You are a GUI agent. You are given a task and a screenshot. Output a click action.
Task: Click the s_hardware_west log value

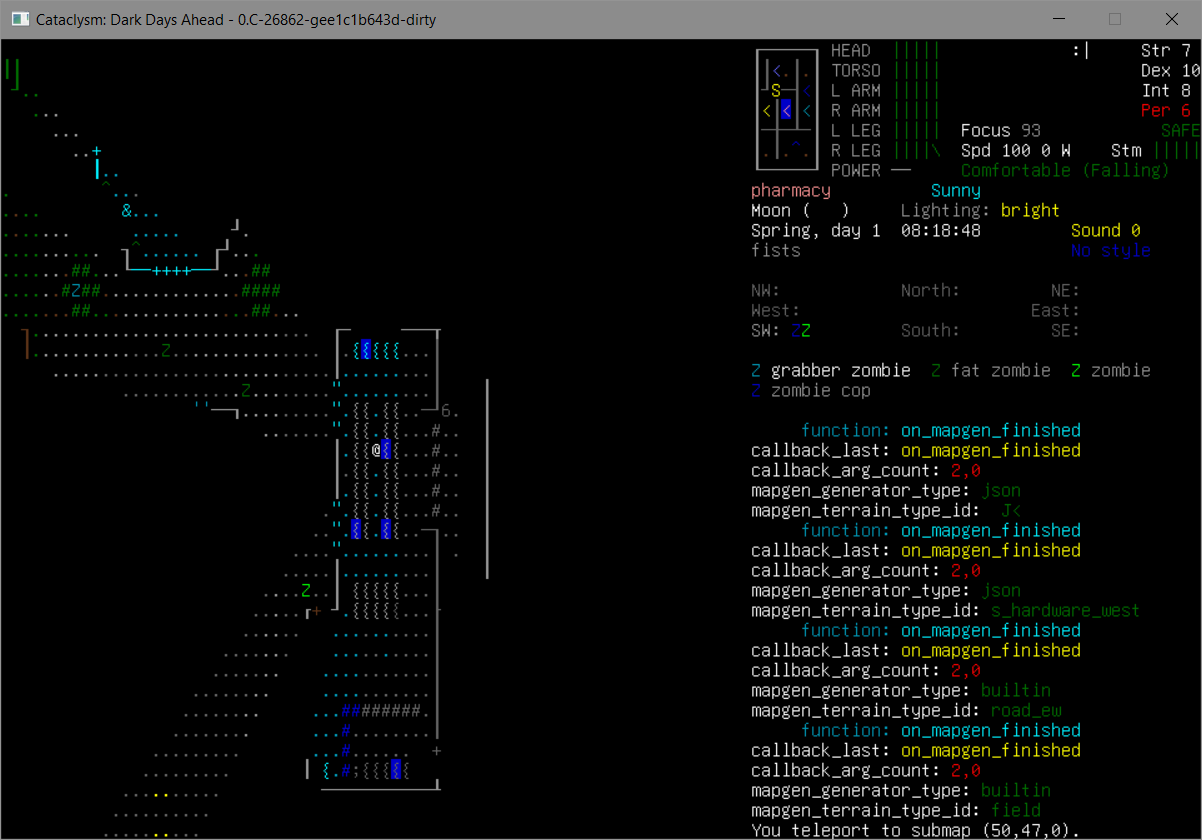coord(1066,610)
